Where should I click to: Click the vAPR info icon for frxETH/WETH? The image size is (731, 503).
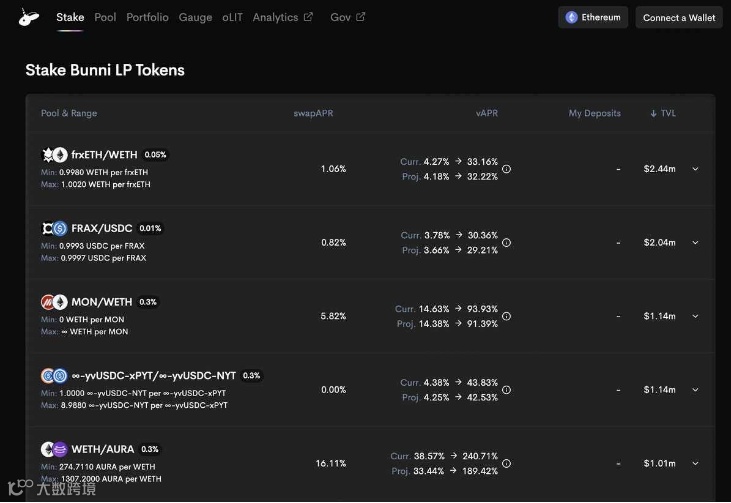506,169
